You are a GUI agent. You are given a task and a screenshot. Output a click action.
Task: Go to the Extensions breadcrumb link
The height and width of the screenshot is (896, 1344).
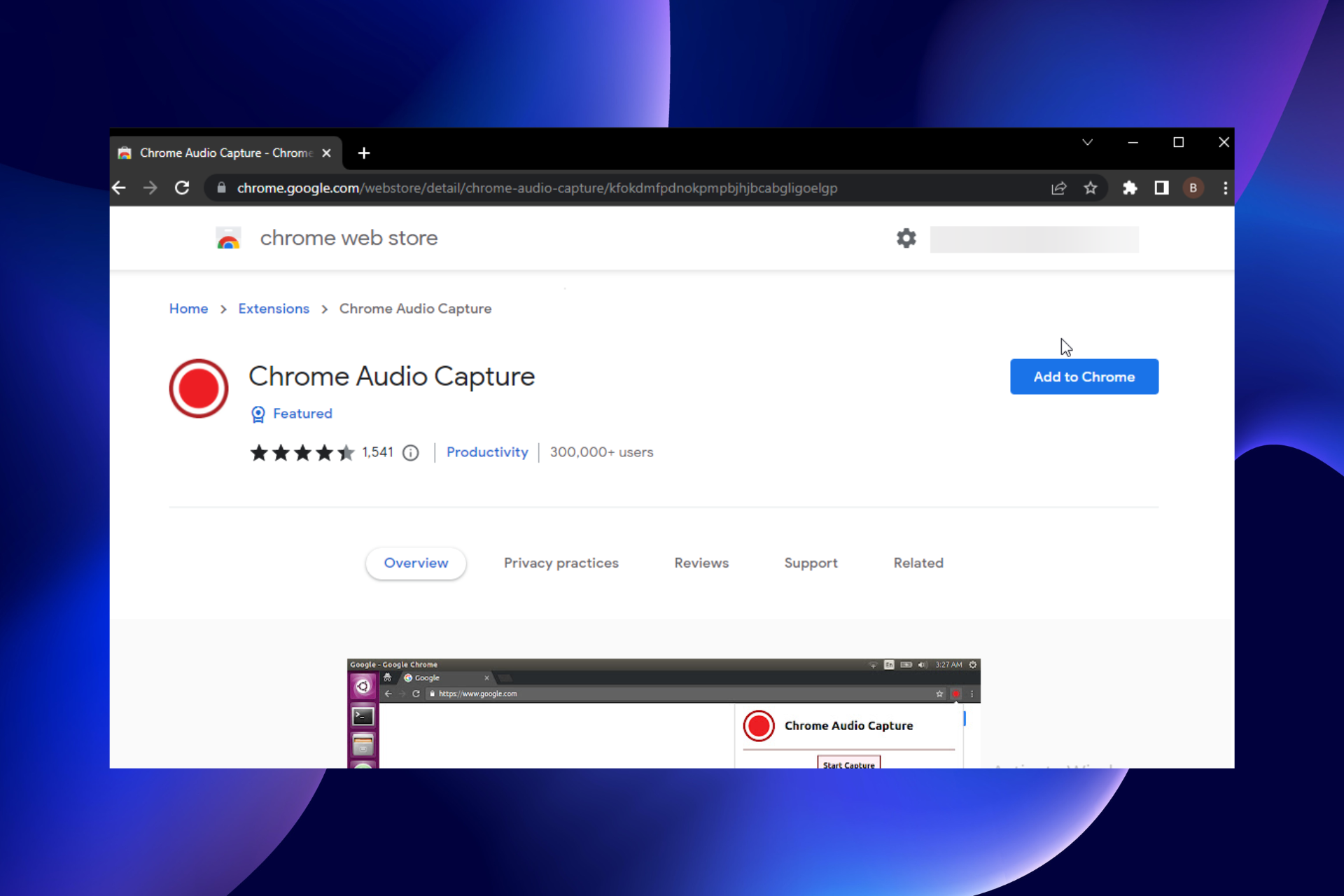coord(274,309)
